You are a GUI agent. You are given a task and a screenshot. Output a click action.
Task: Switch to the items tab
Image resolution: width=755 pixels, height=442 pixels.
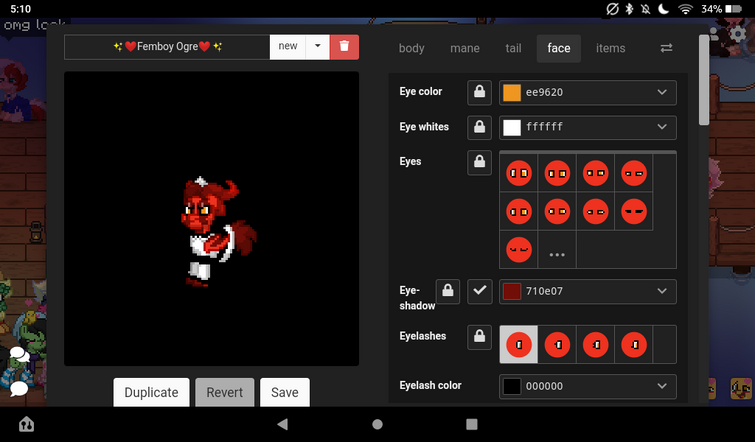pos(611,48)
